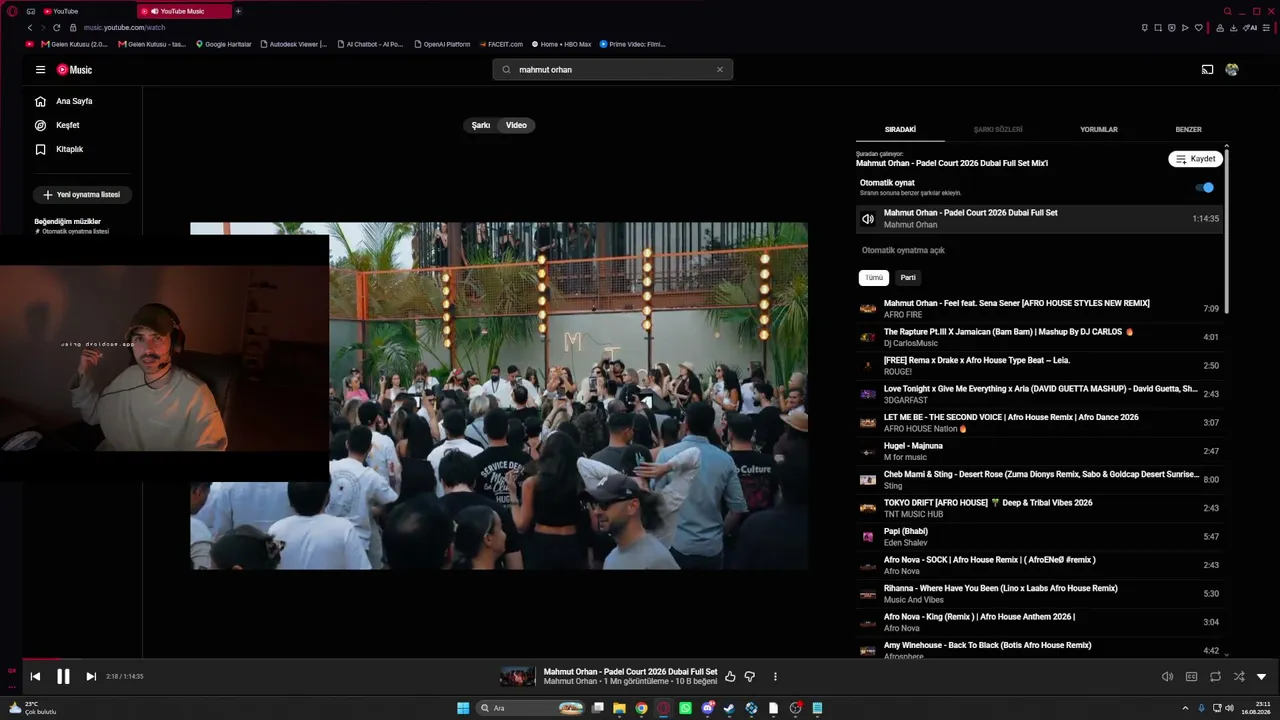Open the FACEIT.com bookmark
The width and height of the screenshot is (1280, 720).
(x=501, y=44)
